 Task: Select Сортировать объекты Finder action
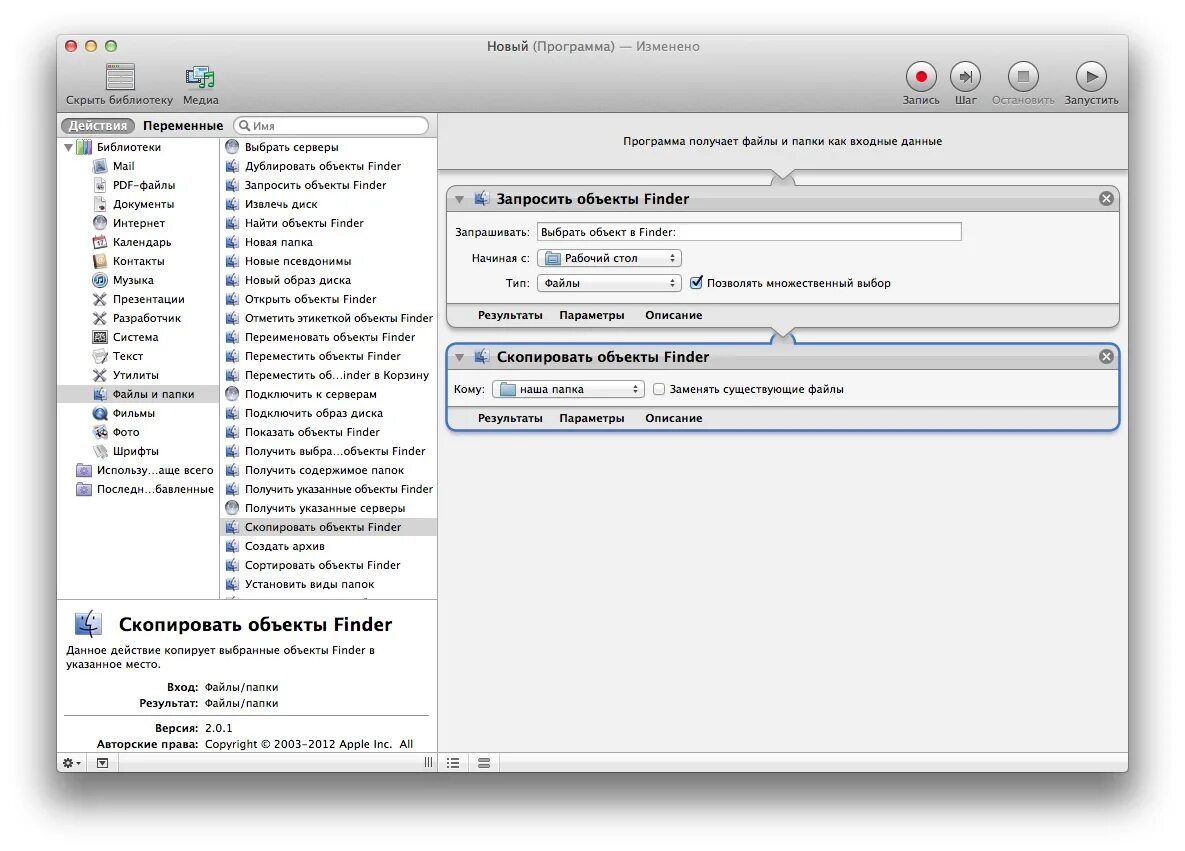[322, 565]
